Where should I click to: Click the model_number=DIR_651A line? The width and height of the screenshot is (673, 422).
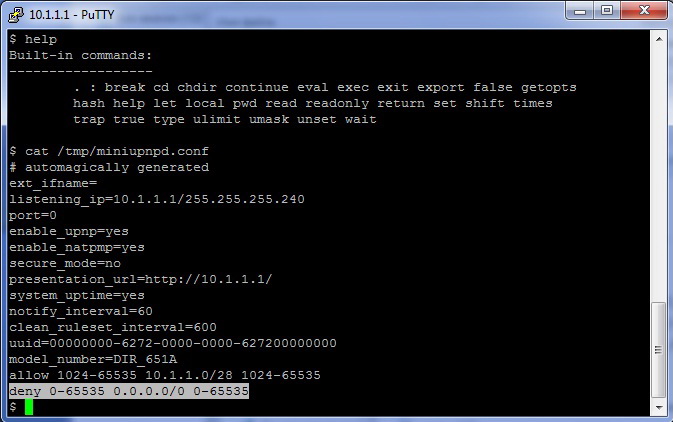tap(92, 359)
